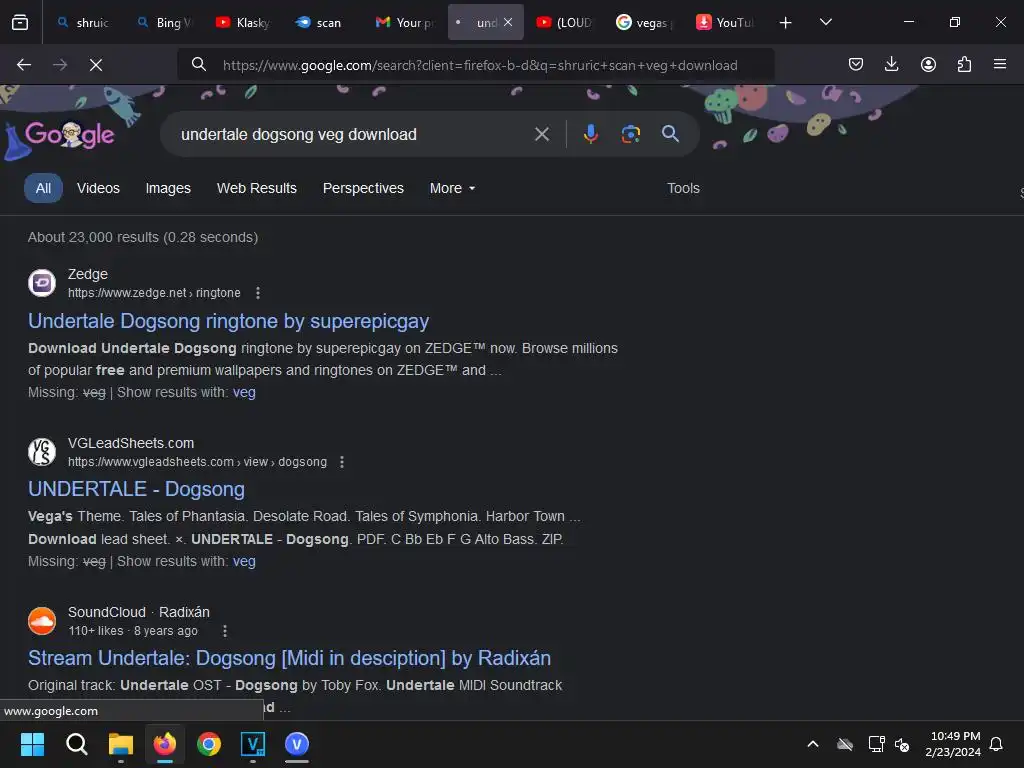Open options for Zedge result
The height and width of the screenshot is (768, 1024).
[258, 293]
